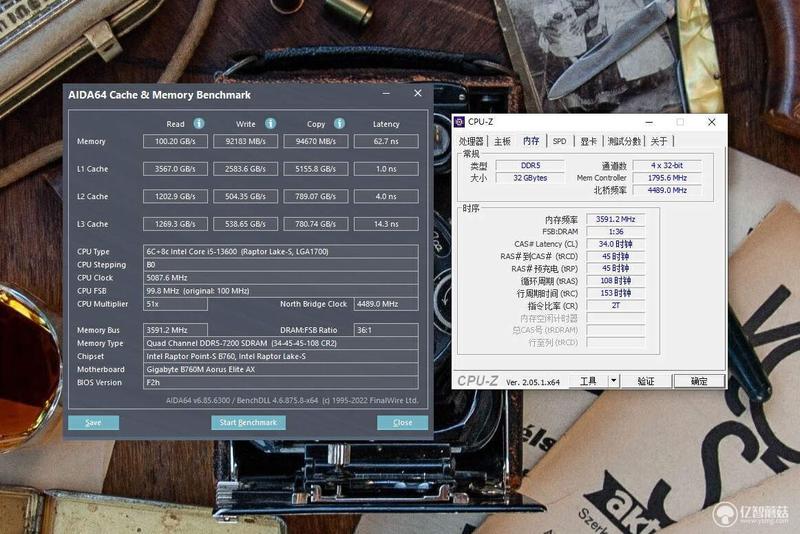800x534 pixels.
Task: Click the Memory Bus field 3591.2 MHz
Action: pyautogui.click(x=176, y=330)
